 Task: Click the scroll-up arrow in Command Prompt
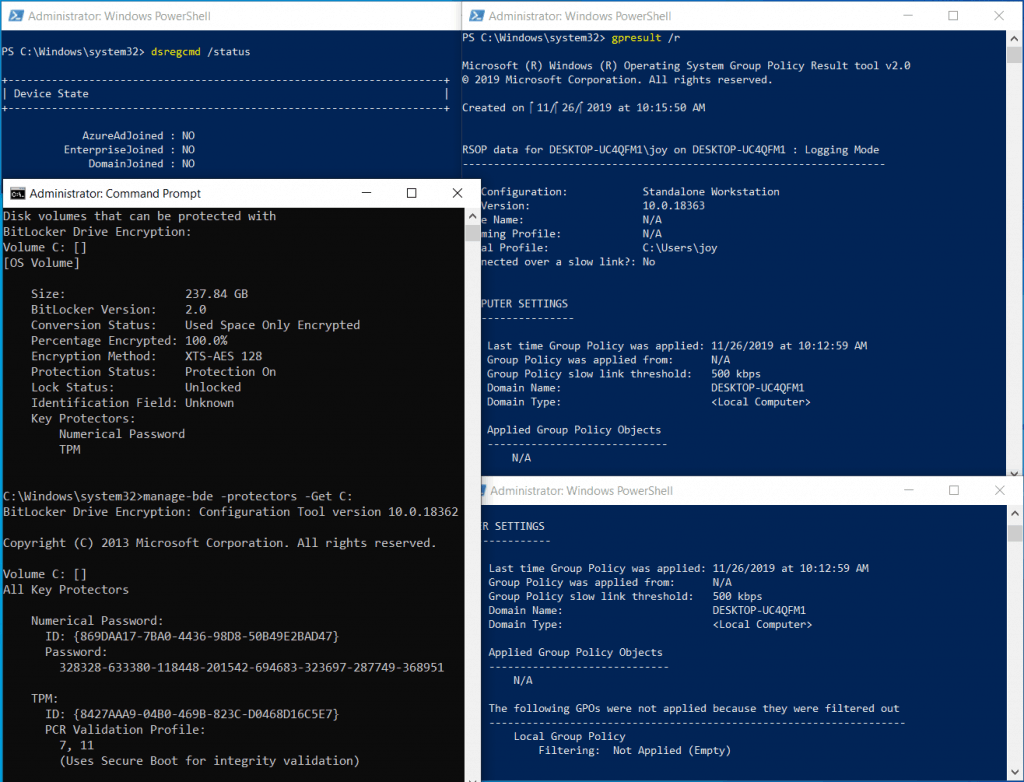[x=473, y=216]
